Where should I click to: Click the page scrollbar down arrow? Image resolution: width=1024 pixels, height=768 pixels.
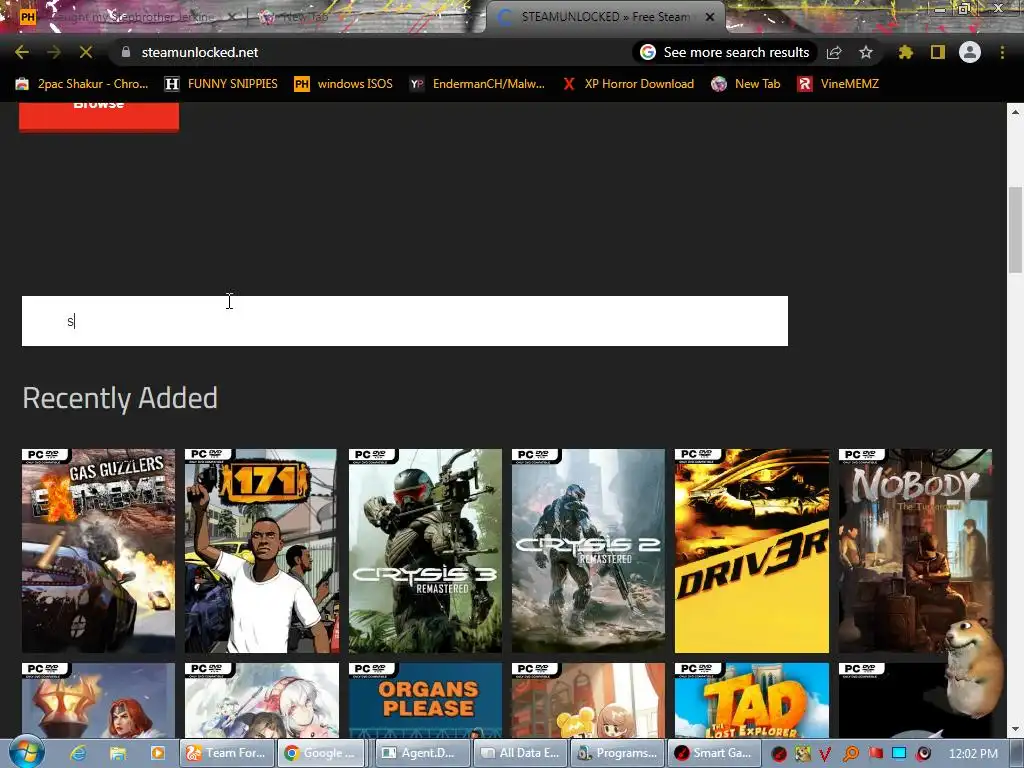coord(1015,729)
